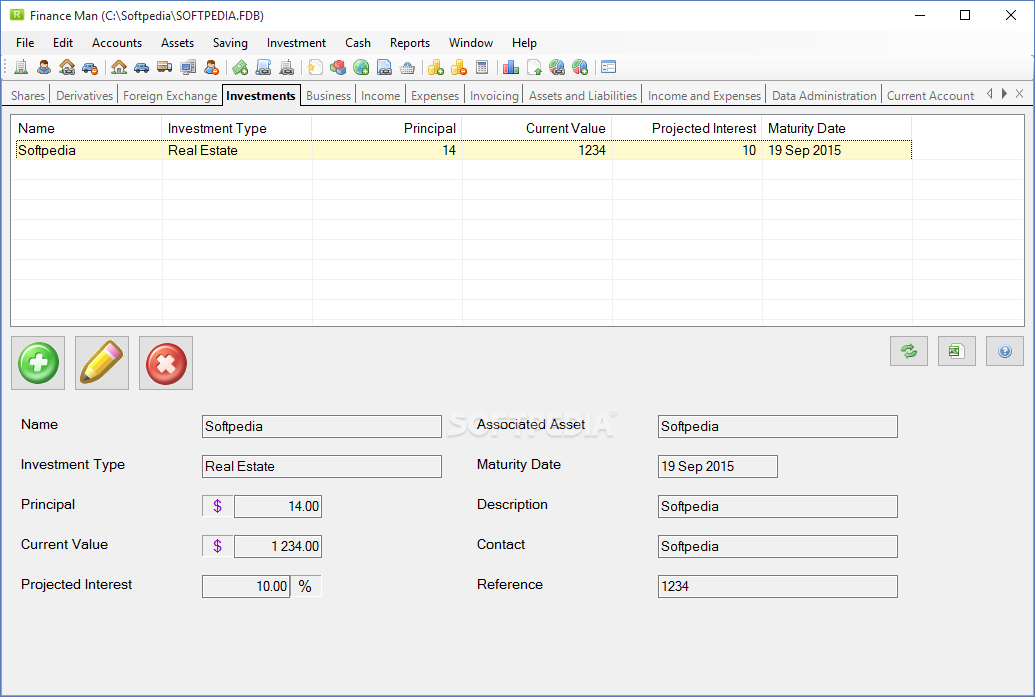Click the globe with green plus icon
This screenshot has width=1035, height=697.
(x=361, y=67)
